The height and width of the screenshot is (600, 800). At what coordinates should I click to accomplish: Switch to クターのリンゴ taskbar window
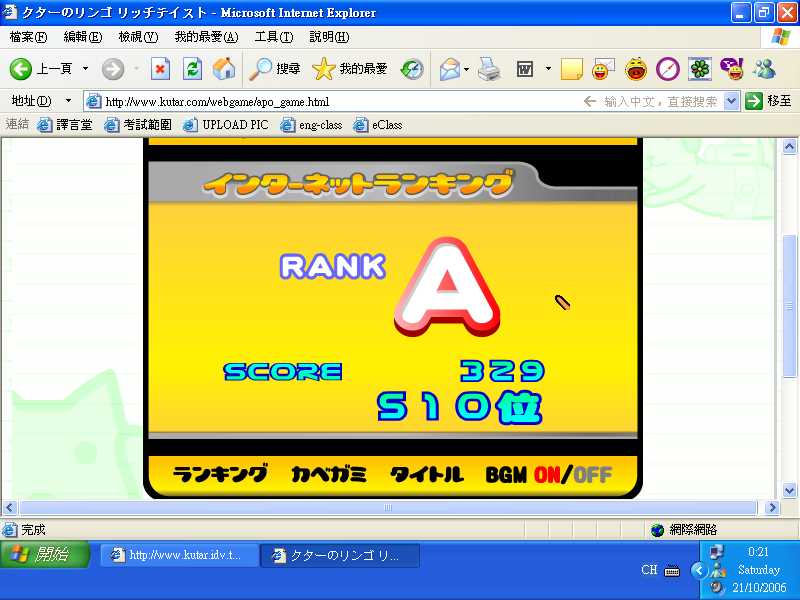340,555
